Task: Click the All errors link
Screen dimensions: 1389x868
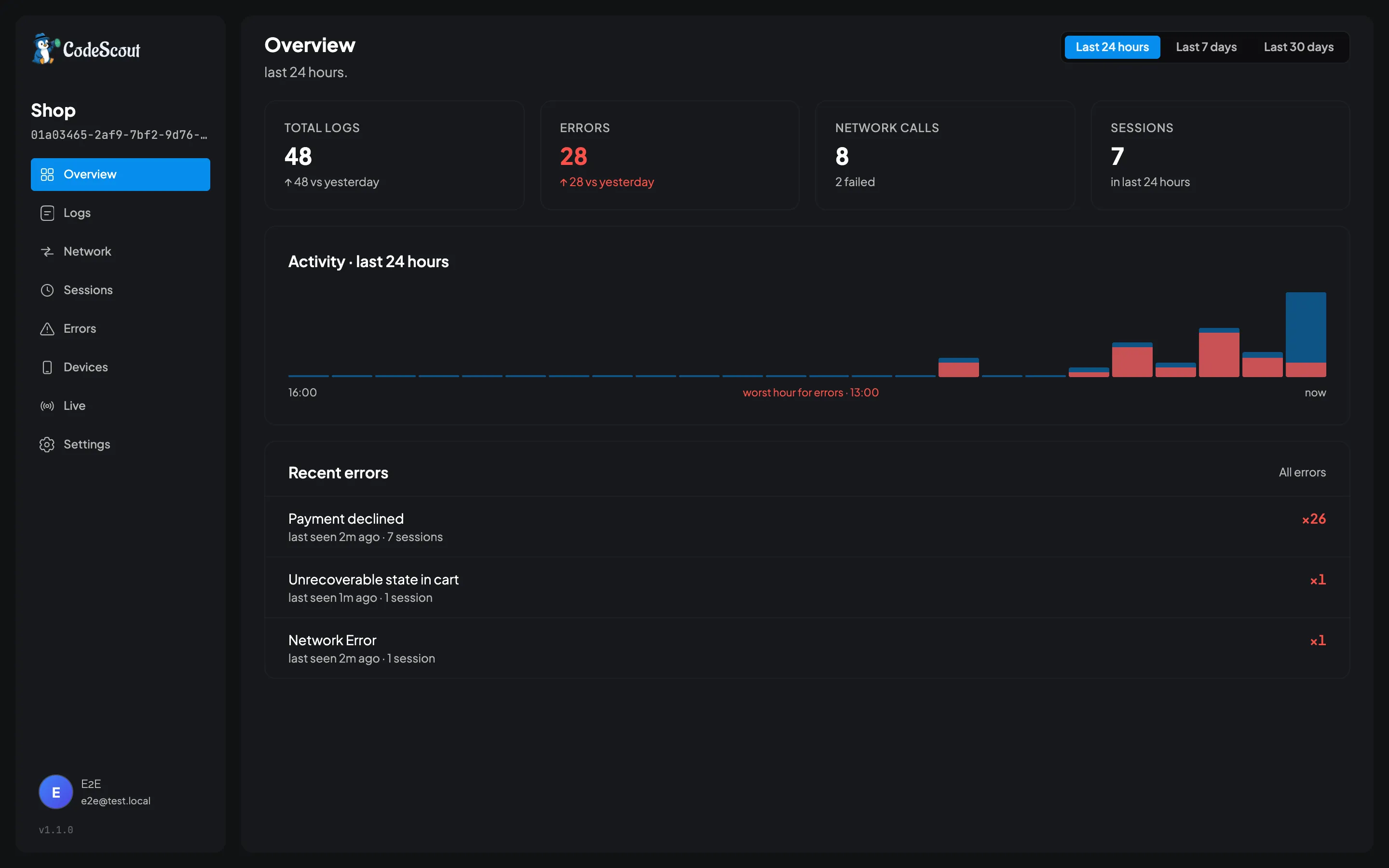Action: 1302,473
